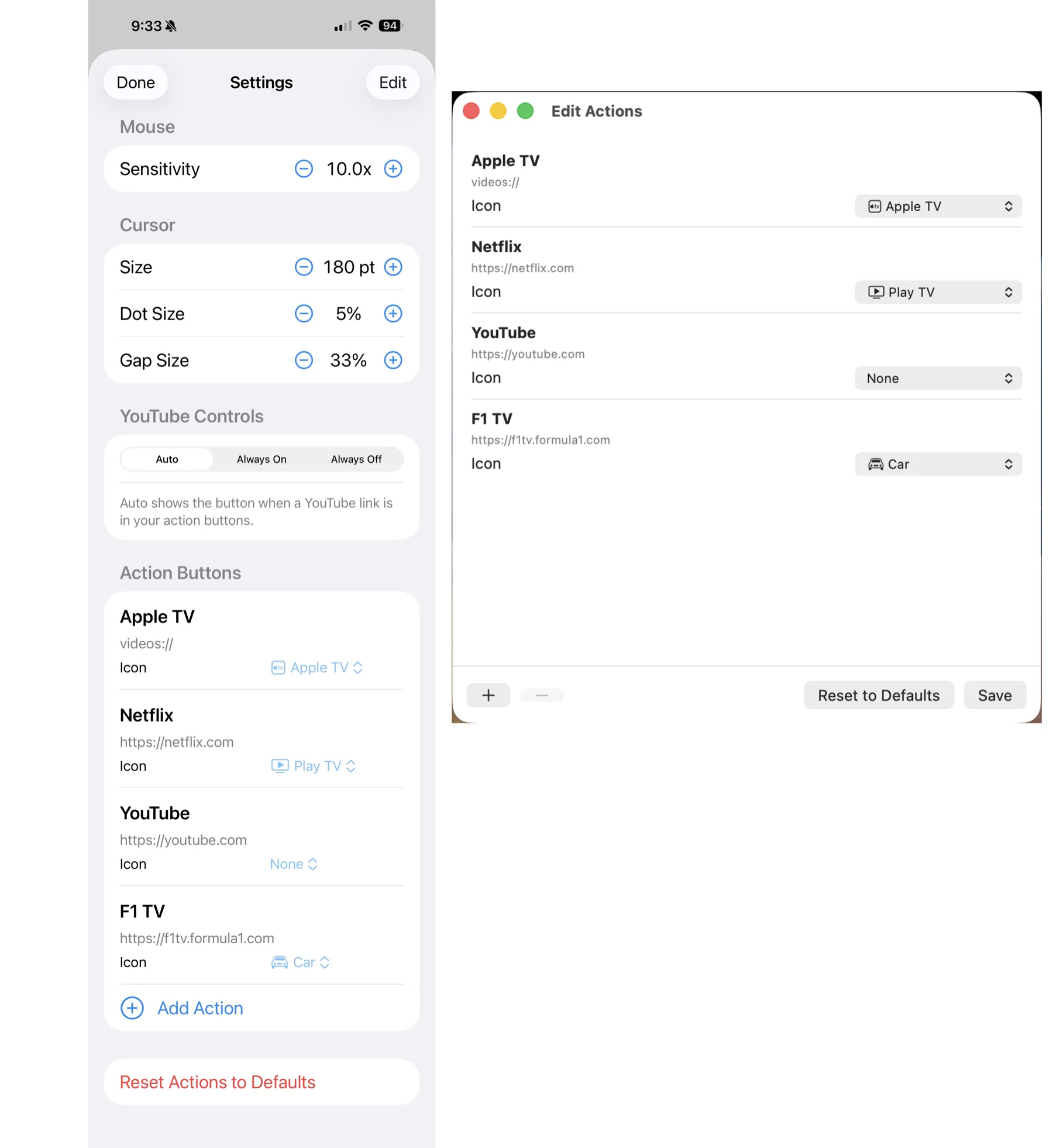
Task: Tap the 33% gap size value
Action: coord(349,360)
